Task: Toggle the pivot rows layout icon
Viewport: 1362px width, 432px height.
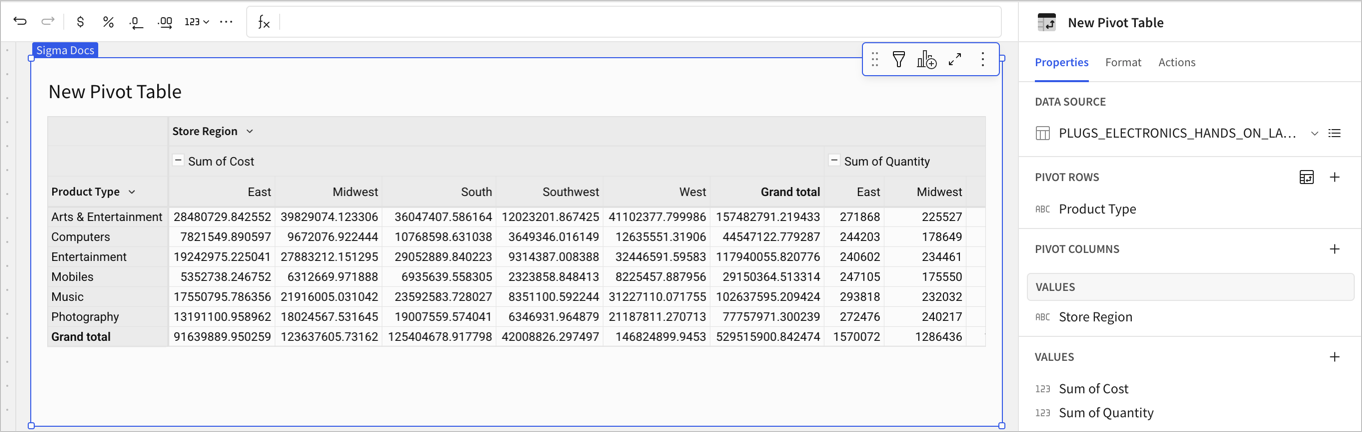Action: pos(1306,177)
